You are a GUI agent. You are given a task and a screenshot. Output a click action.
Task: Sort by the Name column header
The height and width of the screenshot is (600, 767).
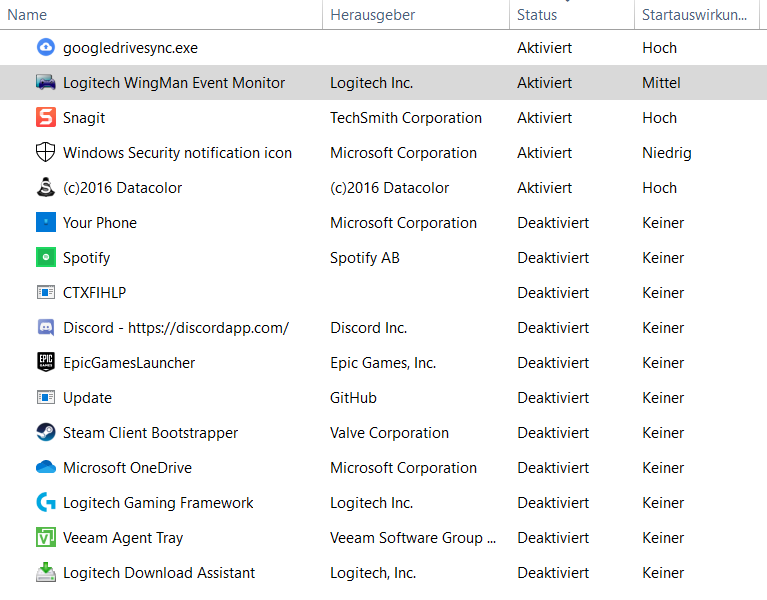161,15
